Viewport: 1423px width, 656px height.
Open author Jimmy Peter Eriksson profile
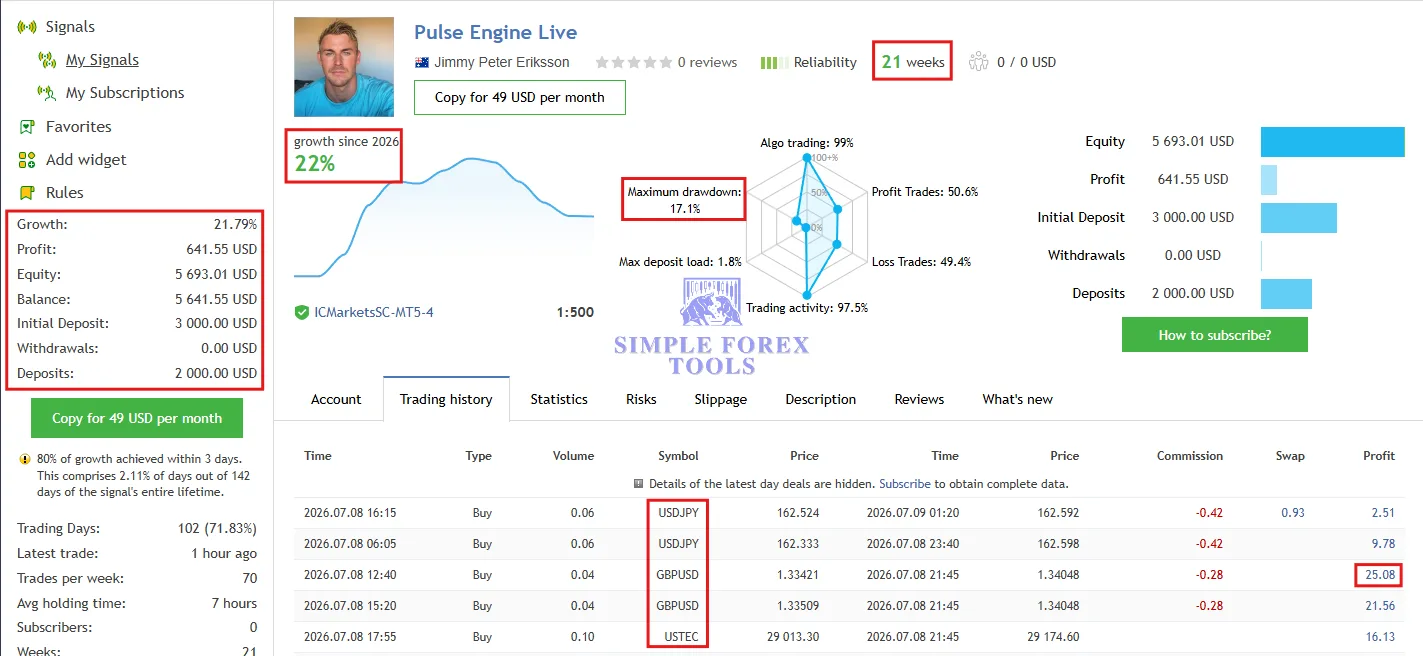point(502,62)
